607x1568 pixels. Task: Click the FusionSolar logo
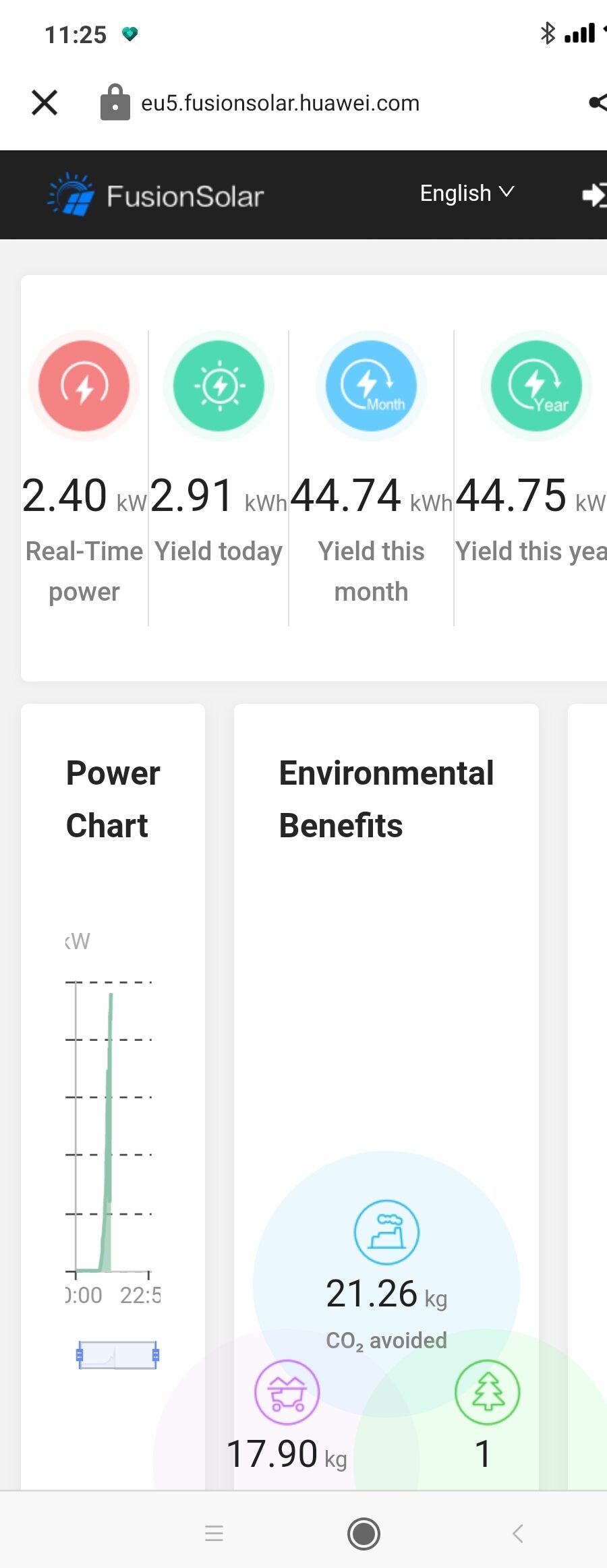click(155, 195)
